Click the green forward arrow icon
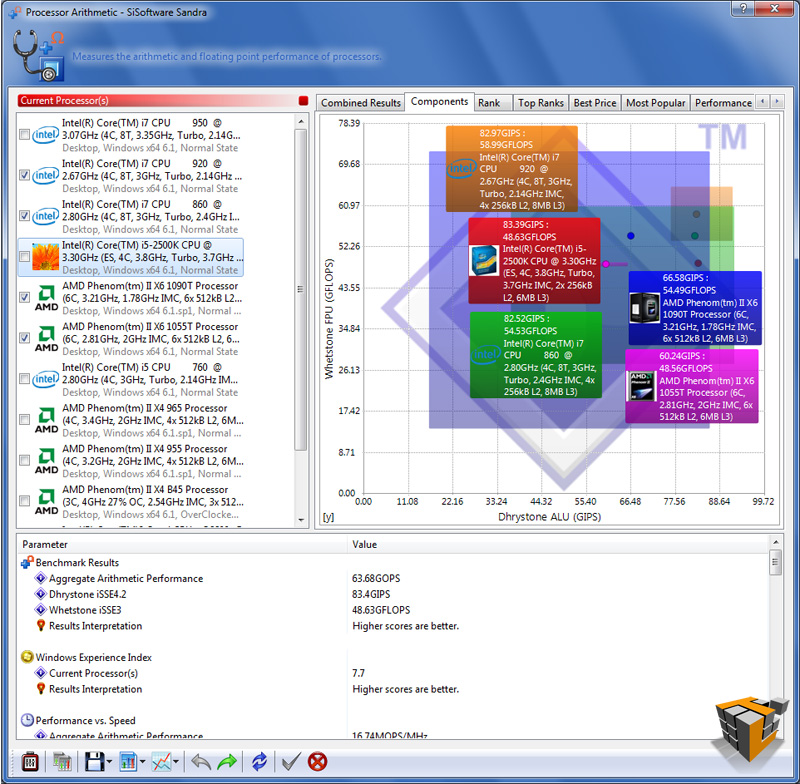Screen dimensions: 800x784 [x=227, y=762]
